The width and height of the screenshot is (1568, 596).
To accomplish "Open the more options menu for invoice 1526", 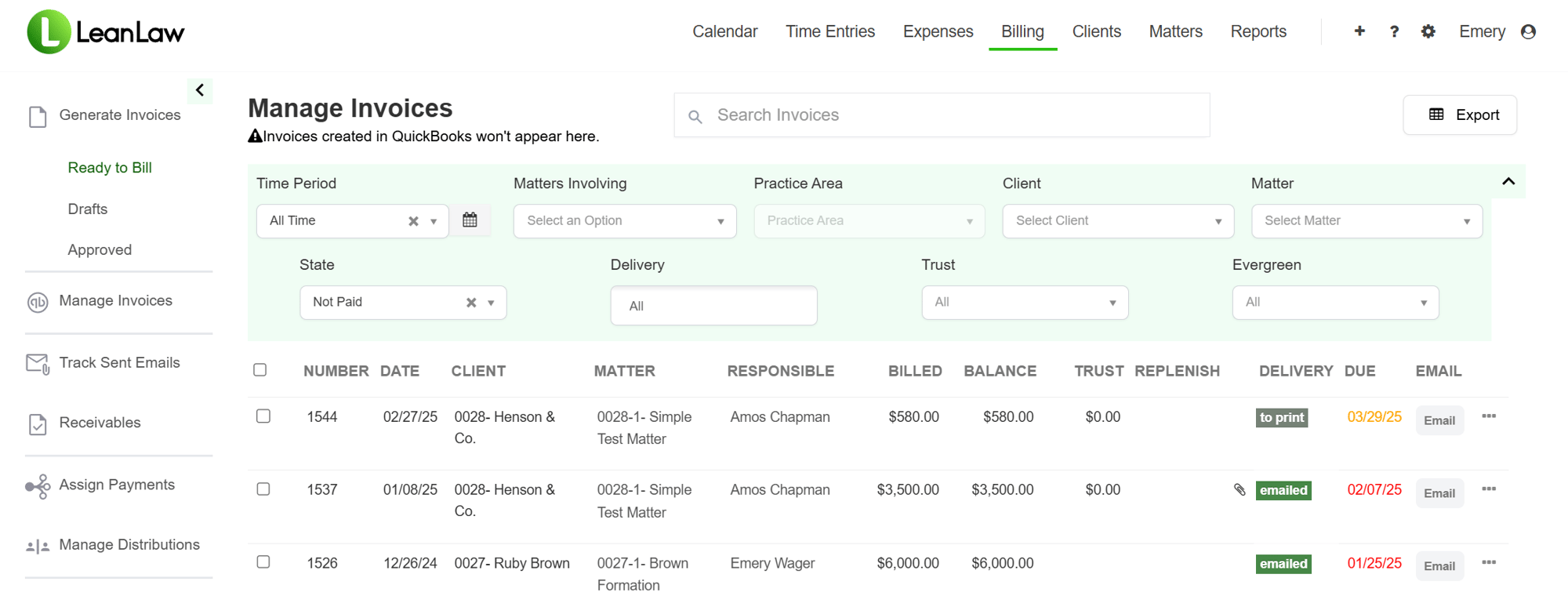I will point(1489,562).
